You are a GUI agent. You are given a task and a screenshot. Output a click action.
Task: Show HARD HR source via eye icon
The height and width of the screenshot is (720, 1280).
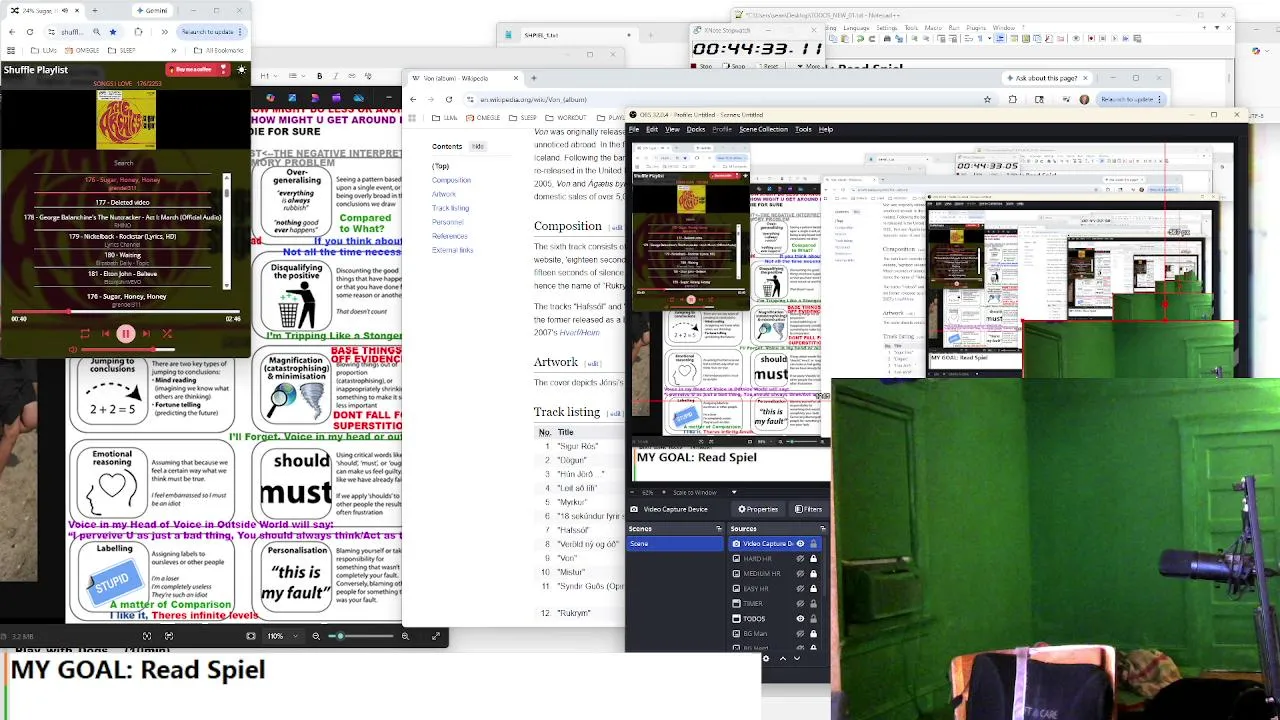[800, 559]
